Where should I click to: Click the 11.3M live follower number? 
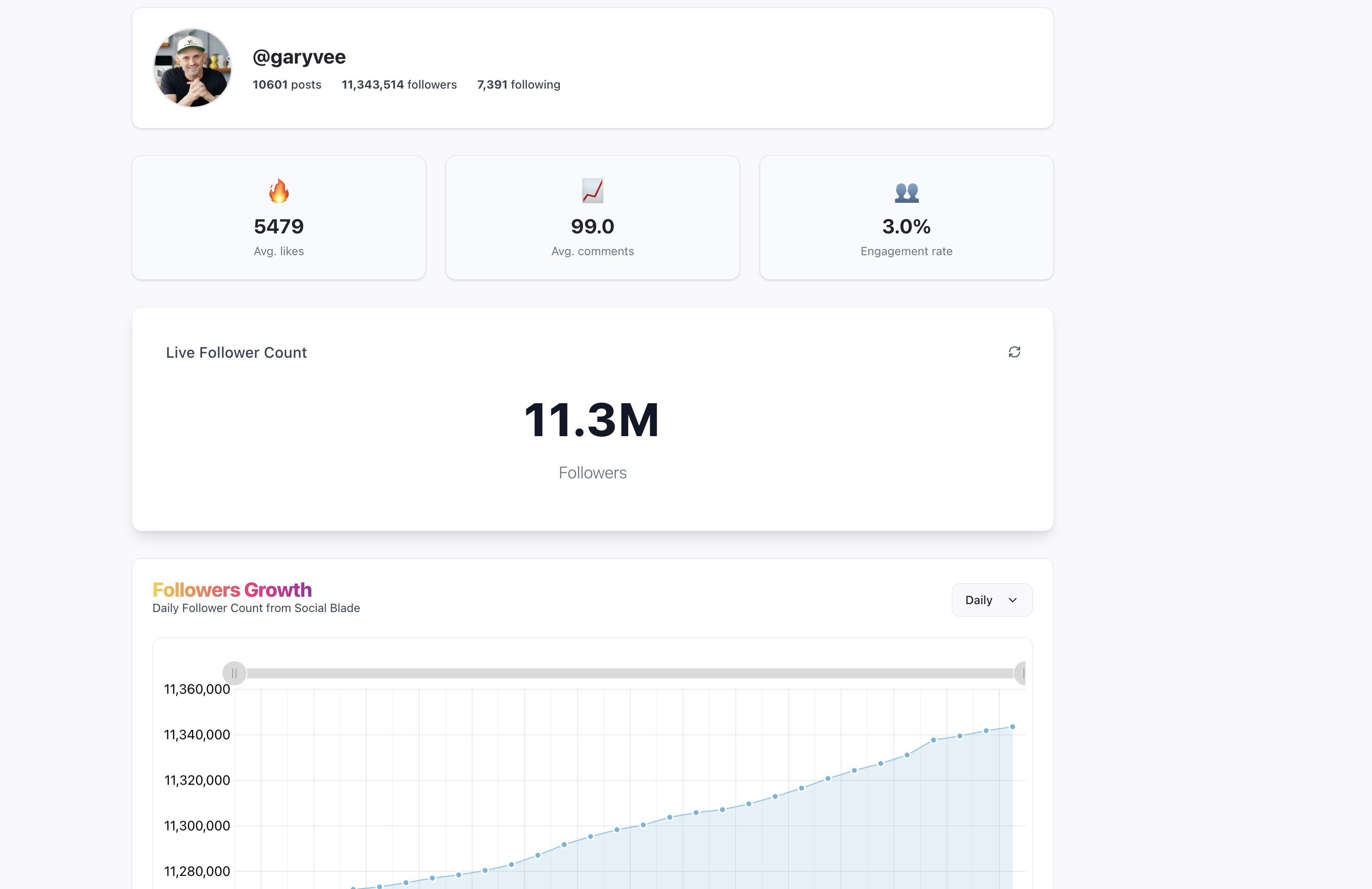pos(592,420)
